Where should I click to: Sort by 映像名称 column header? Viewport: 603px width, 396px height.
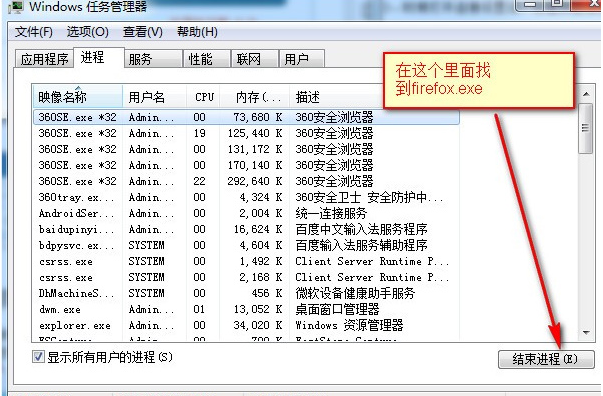click(x=78, y=97)
